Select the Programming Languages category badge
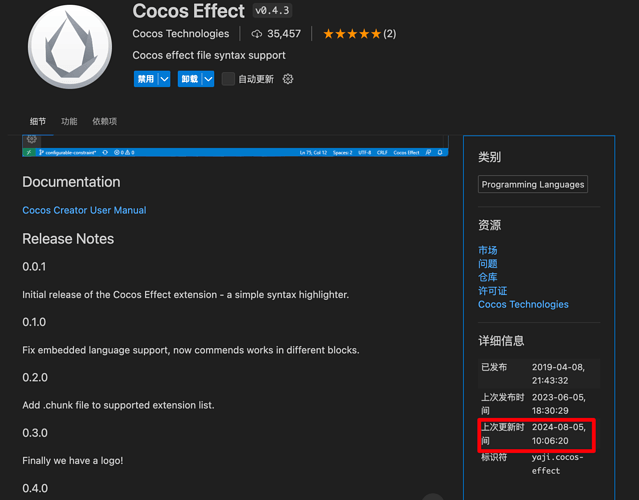Viewport: 639px width, 500px height. [x=533, y=185]
